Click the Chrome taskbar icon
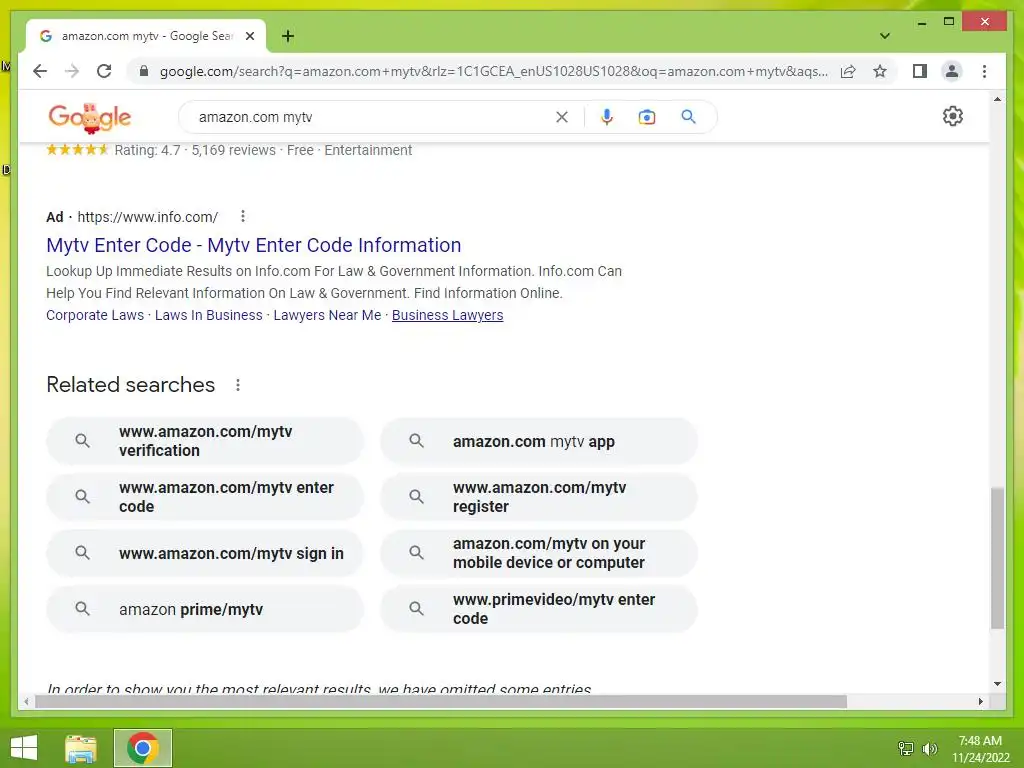The image size is (1024, 768). [143, 748]
